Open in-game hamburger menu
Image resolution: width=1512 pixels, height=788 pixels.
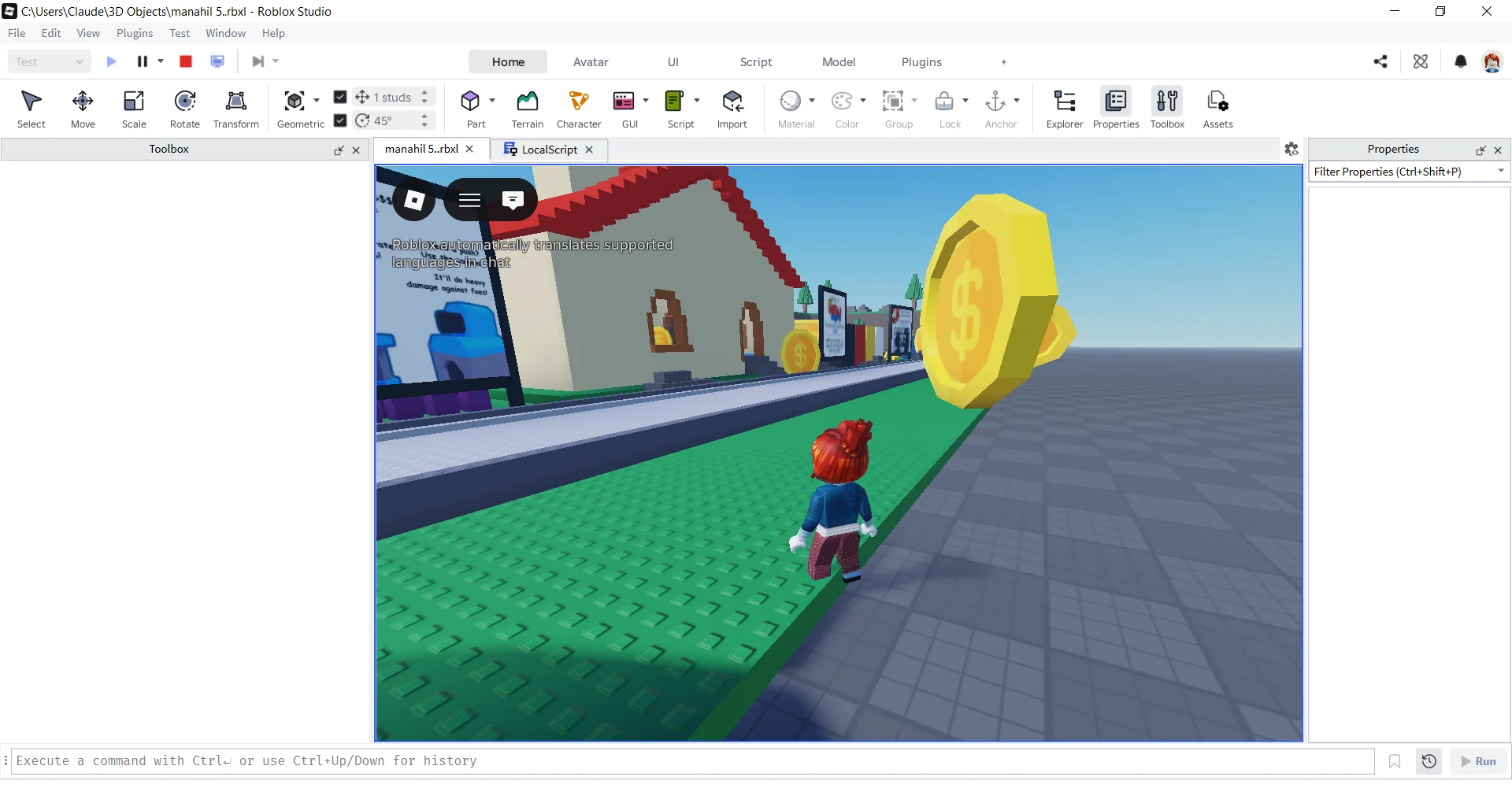pyautogui.click(x=469, y=200)
